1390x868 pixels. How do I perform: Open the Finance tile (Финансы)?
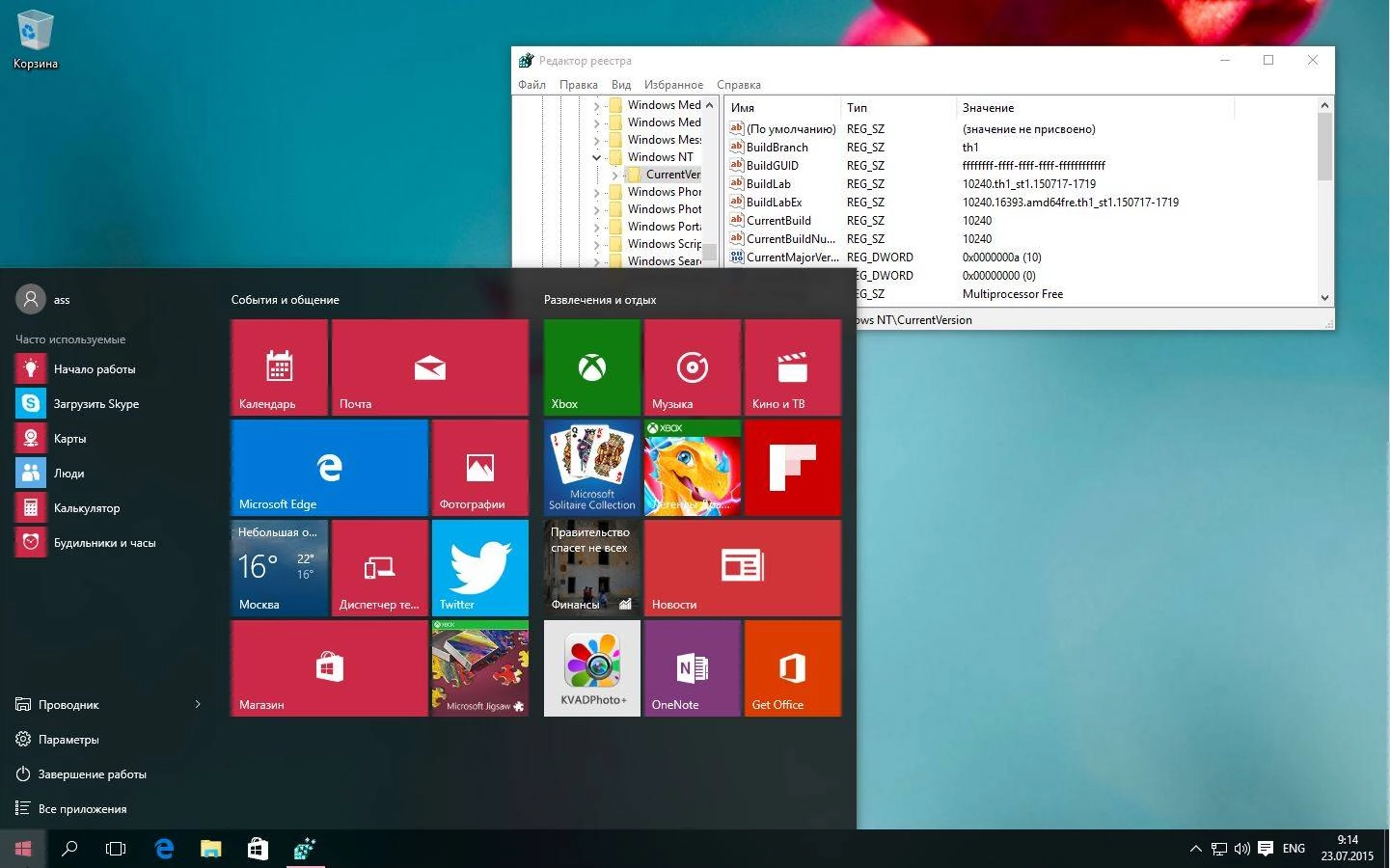pos(592,568)
